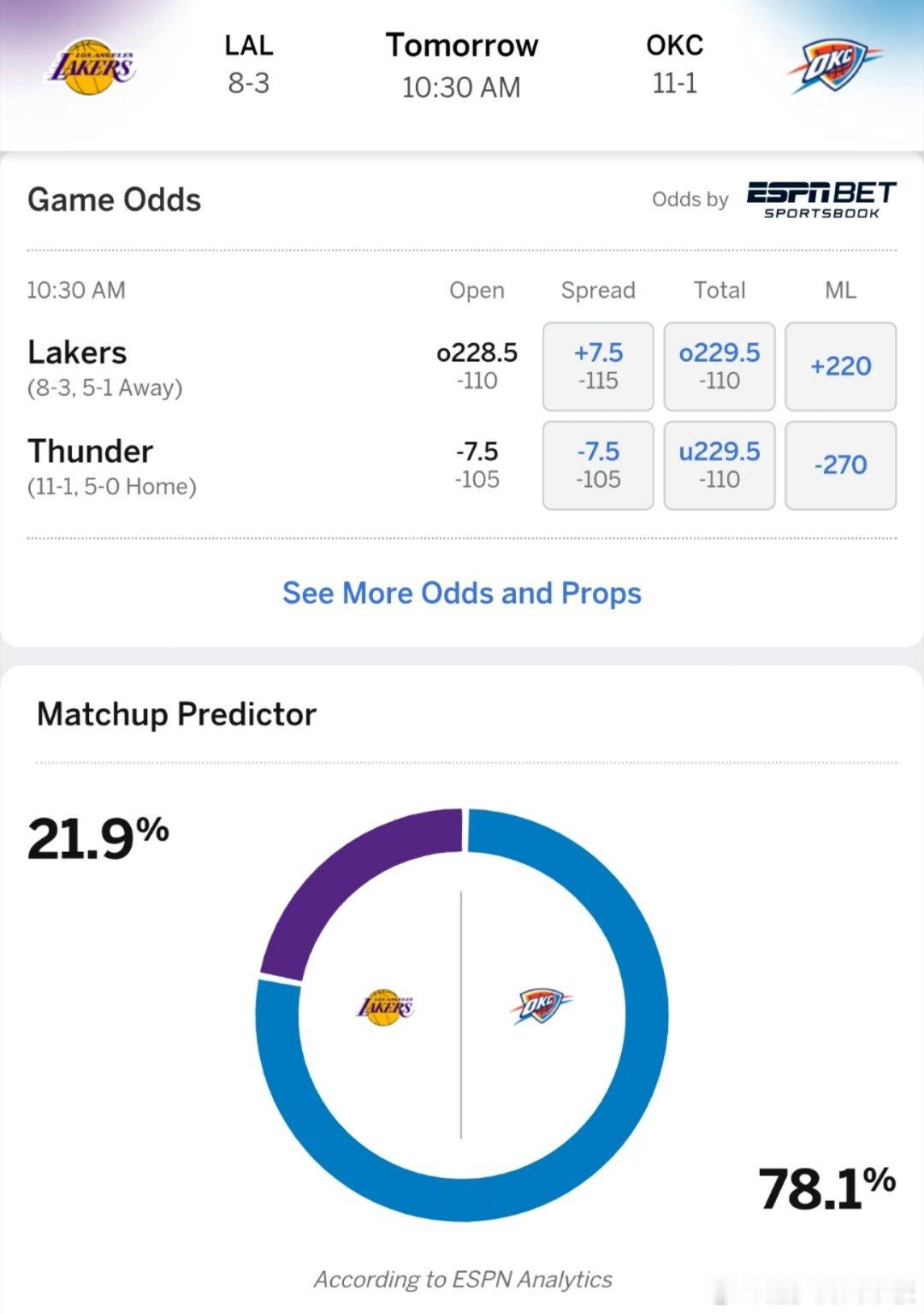Choose the Thunder -270 moneyline
This screenshot has height=1314, width=924.
tap(840, 465)
